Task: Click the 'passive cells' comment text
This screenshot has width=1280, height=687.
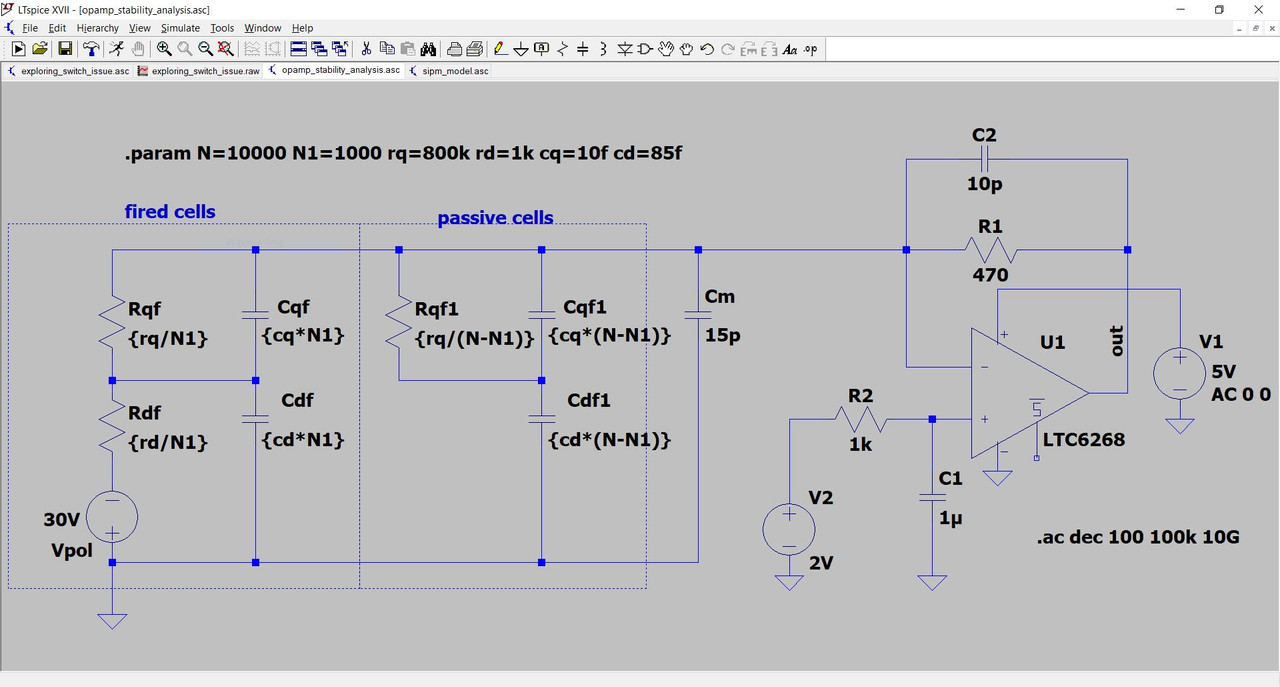Action: coord(495,217)
